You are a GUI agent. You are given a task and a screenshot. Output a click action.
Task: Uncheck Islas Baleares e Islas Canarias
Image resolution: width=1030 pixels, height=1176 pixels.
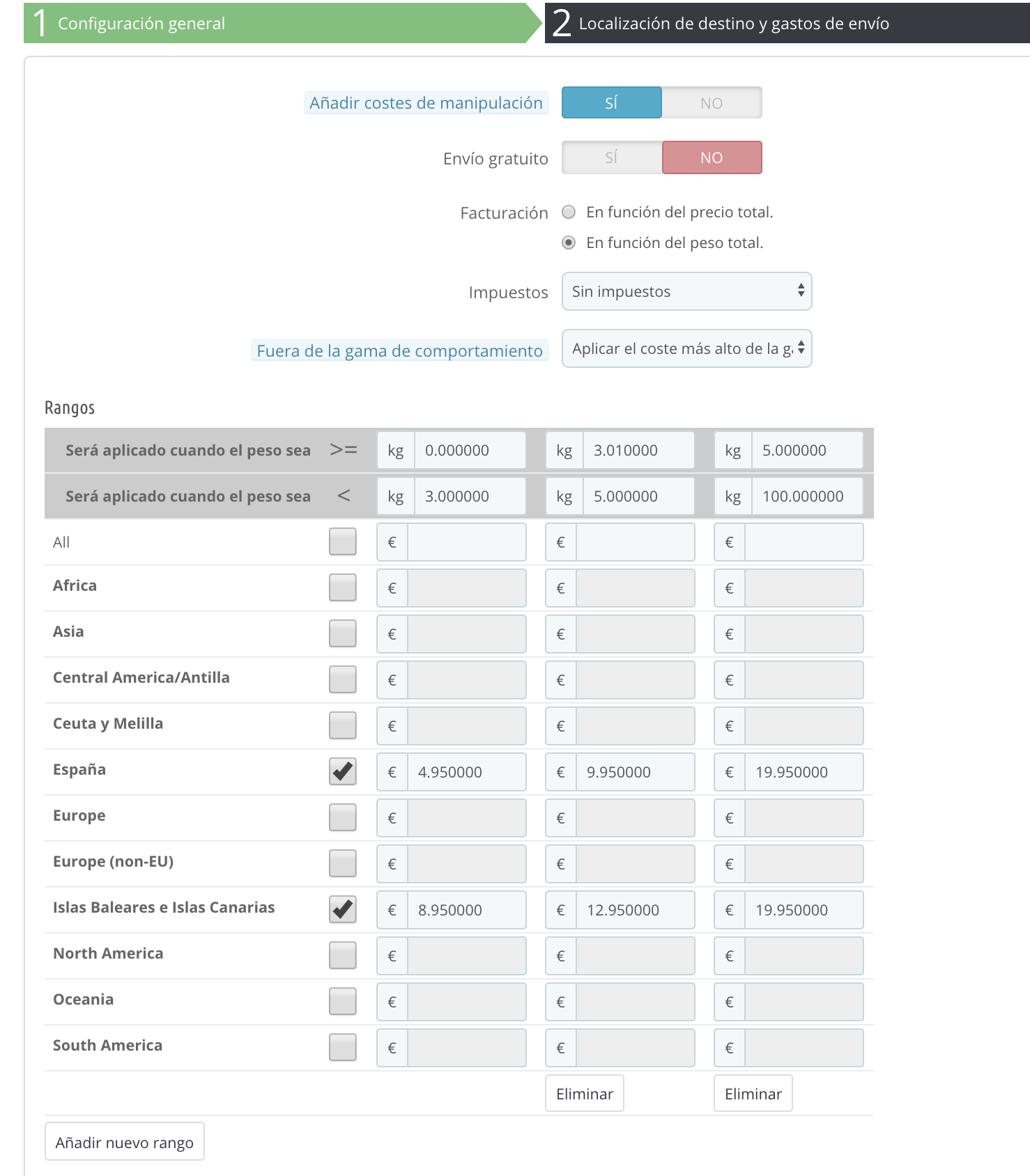point(342,909)
